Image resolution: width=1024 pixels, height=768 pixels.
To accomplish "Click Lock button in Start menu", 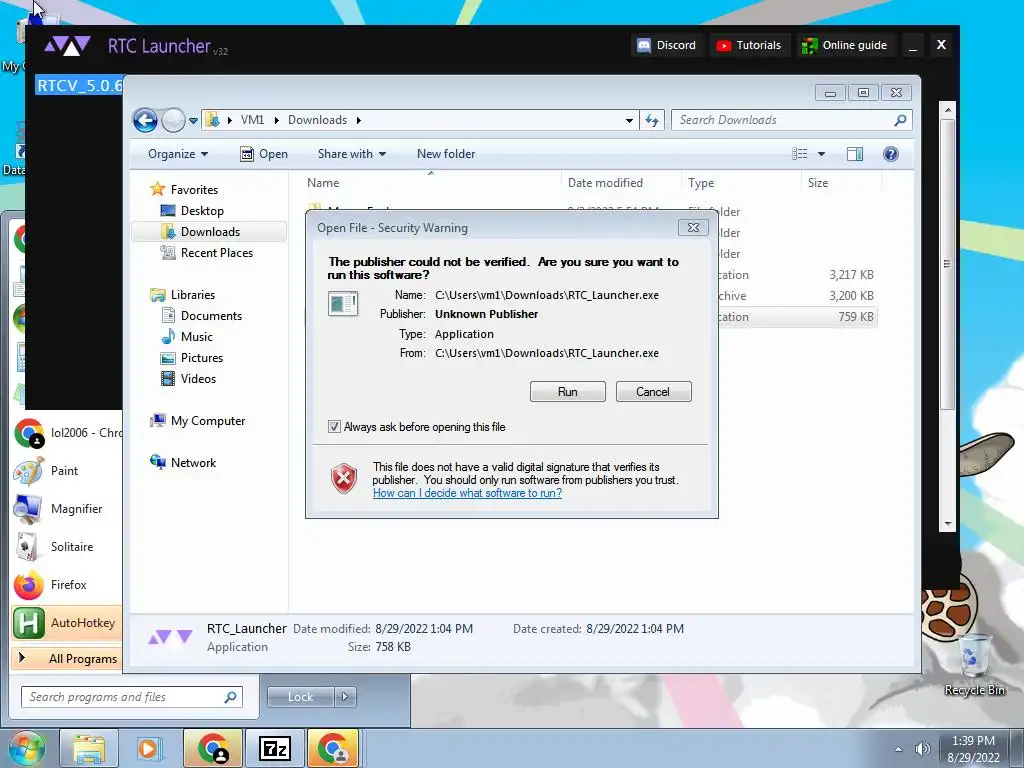I will pyautogui.click(x=300, y=697).
